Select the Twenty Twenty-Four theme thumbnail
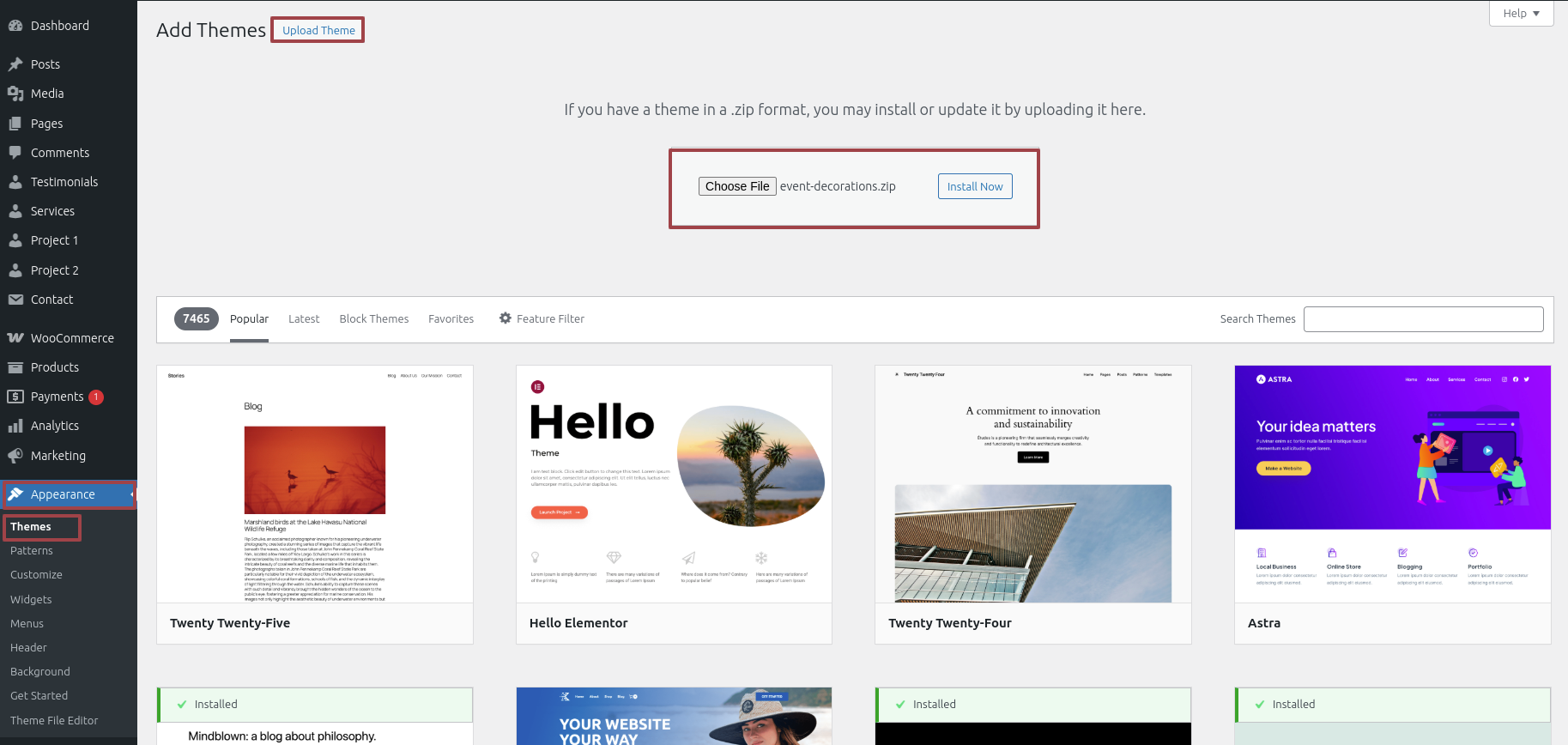This screenshot has width=1568, height=745. 1033,484
